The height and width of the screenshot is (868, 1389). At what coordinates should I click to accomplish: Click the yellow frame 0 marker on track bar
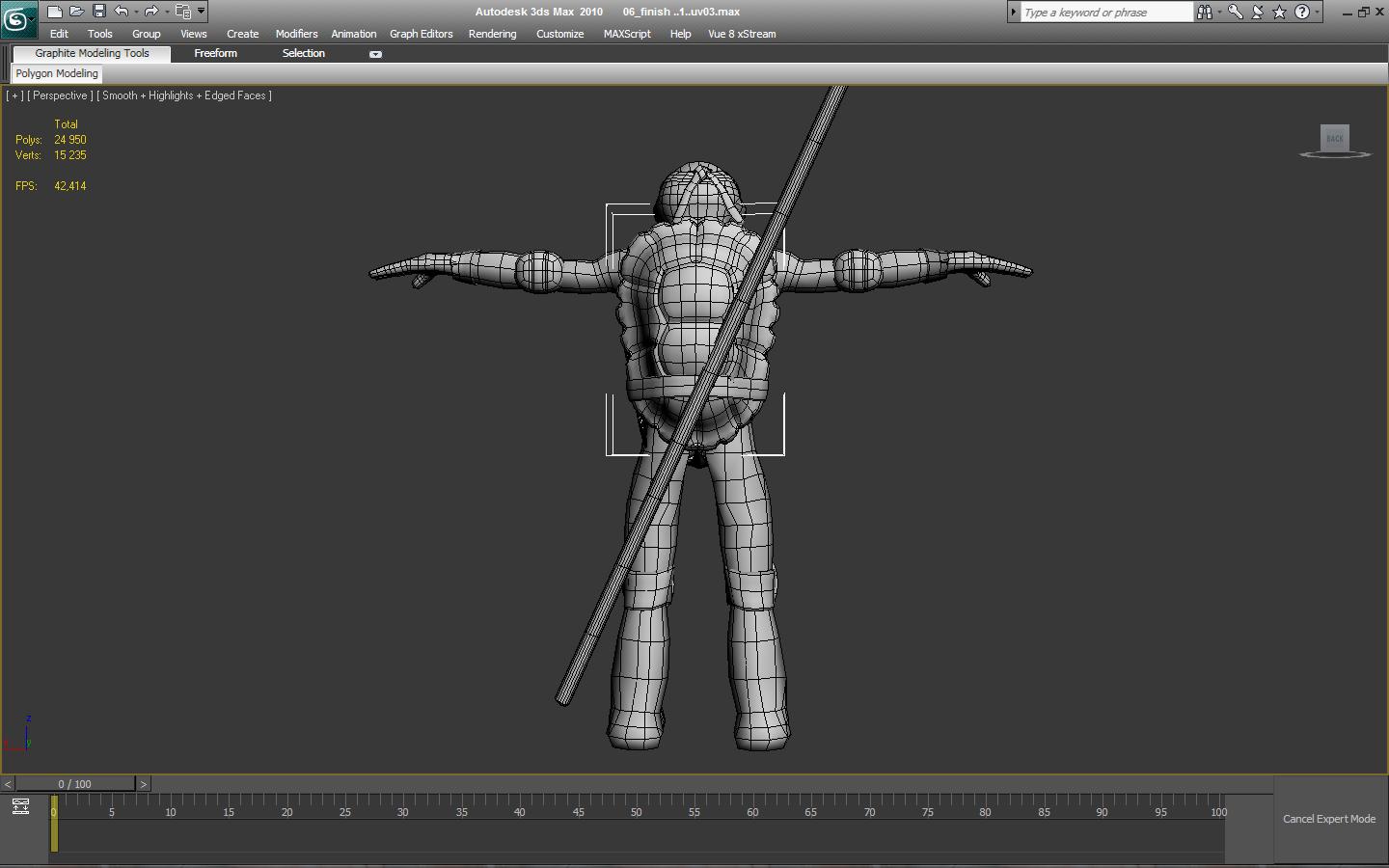tap(54, 824)
